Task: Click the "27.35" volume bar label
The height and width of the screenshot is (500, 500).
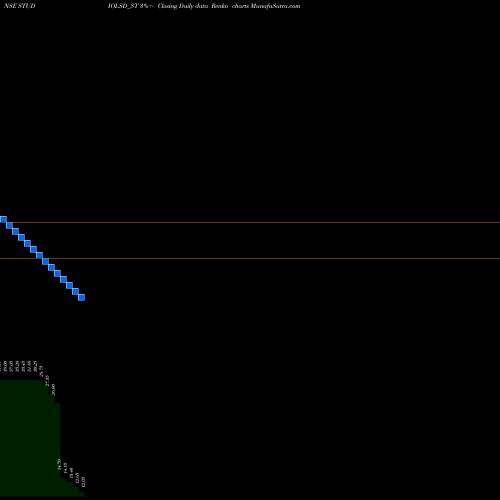Action: (47, 381)
